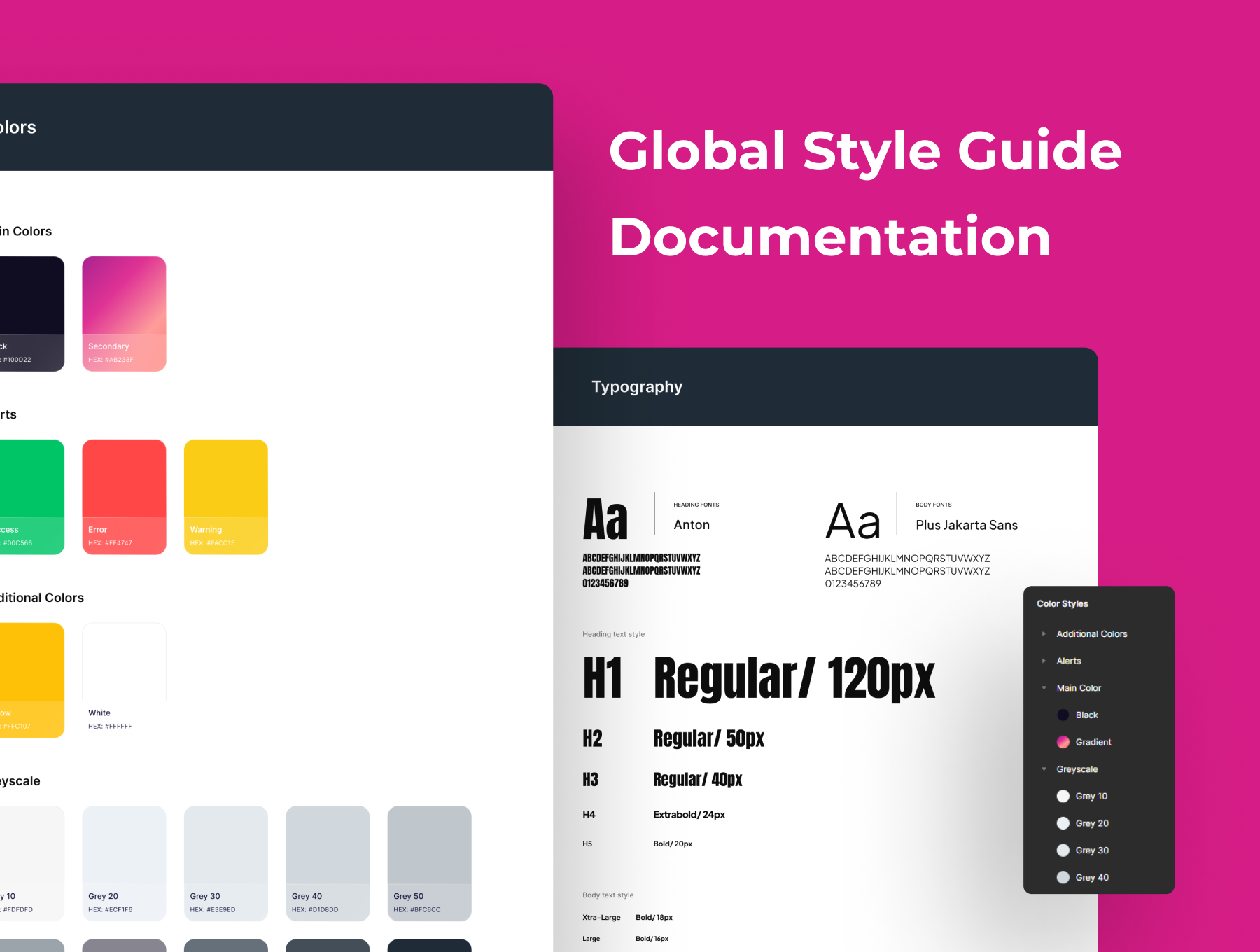
Task: Click the Color Styles panel title
Action: tap(1062, 603)
